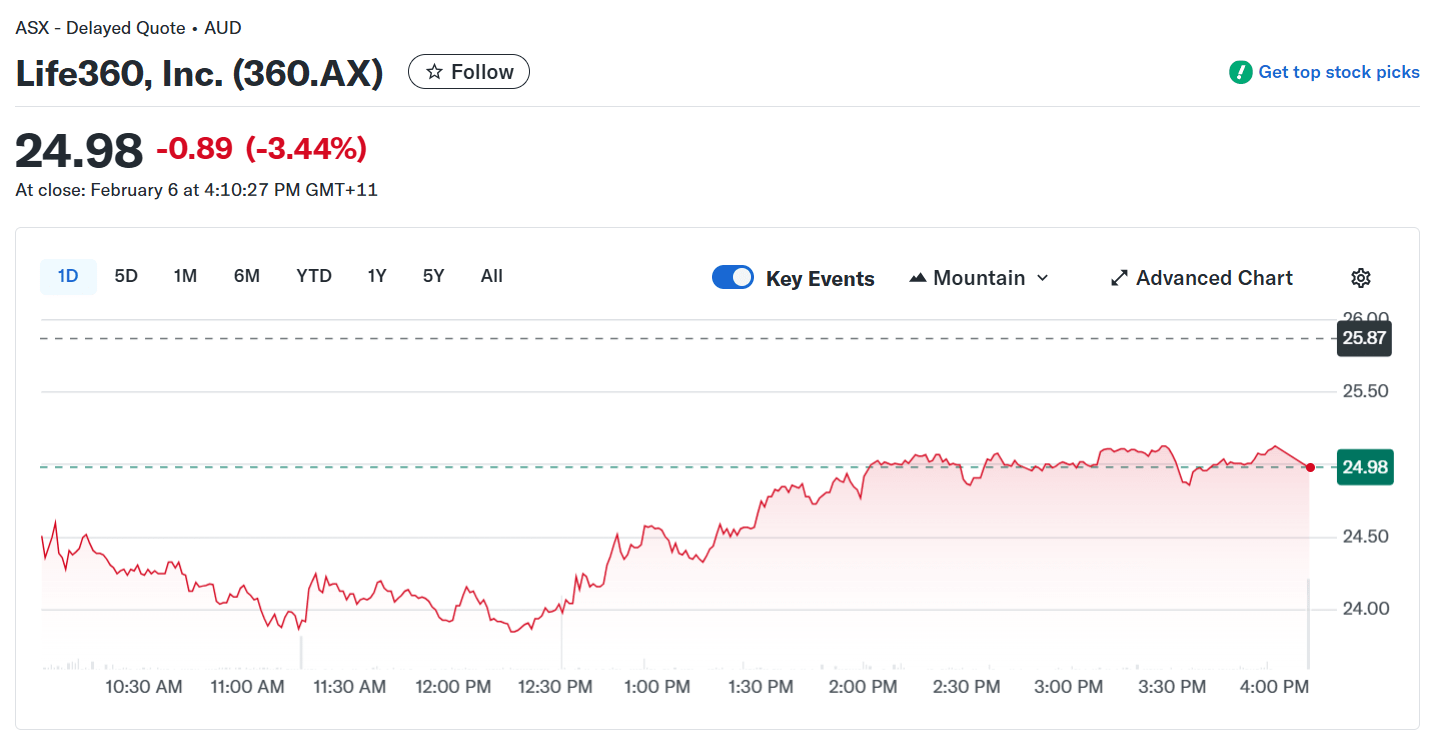This screenshot has width=1431, height=741.
Task: Click the 24.98 price badge on chart axis
Action: click(x=1364, y=466)
